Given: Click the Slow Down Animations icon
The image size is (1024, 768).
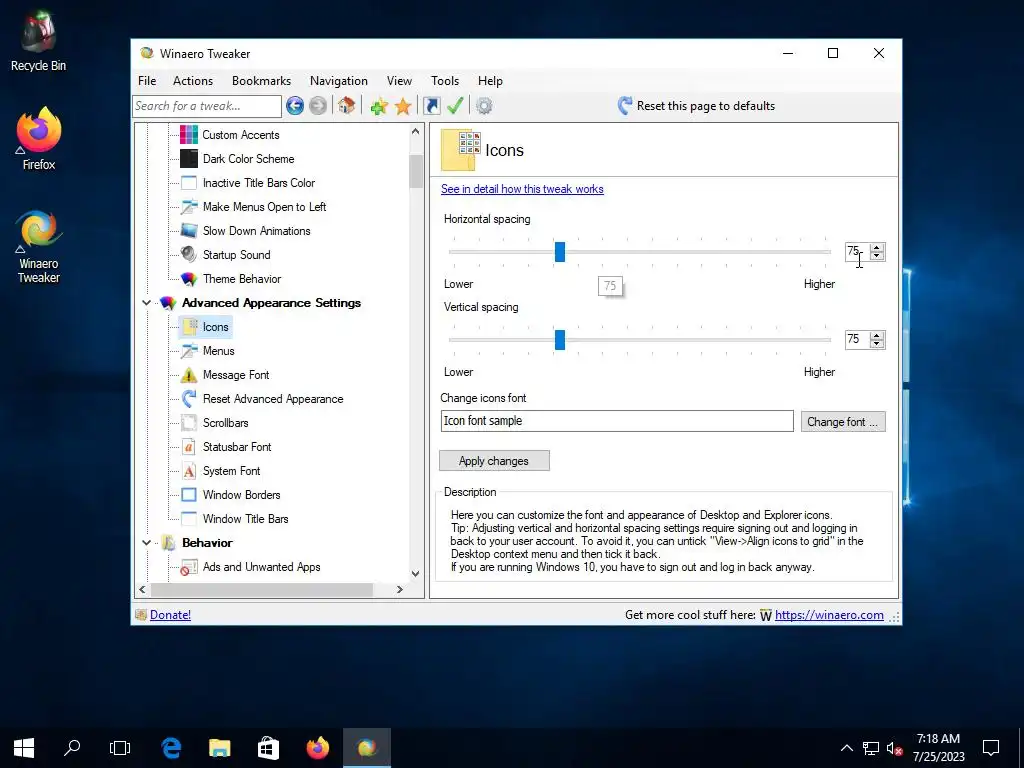Looking at the screenshot, I should (189, 231).
